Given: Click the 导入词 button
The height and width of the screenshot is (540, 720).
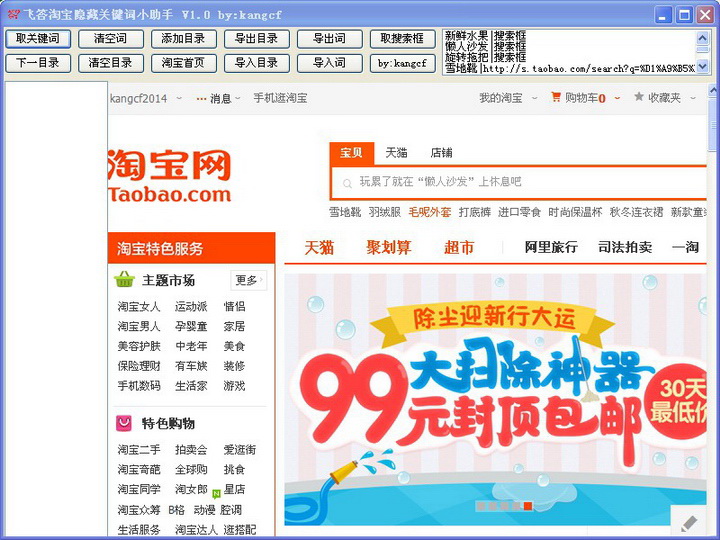Looking at the screenshot, I should 329,63.
